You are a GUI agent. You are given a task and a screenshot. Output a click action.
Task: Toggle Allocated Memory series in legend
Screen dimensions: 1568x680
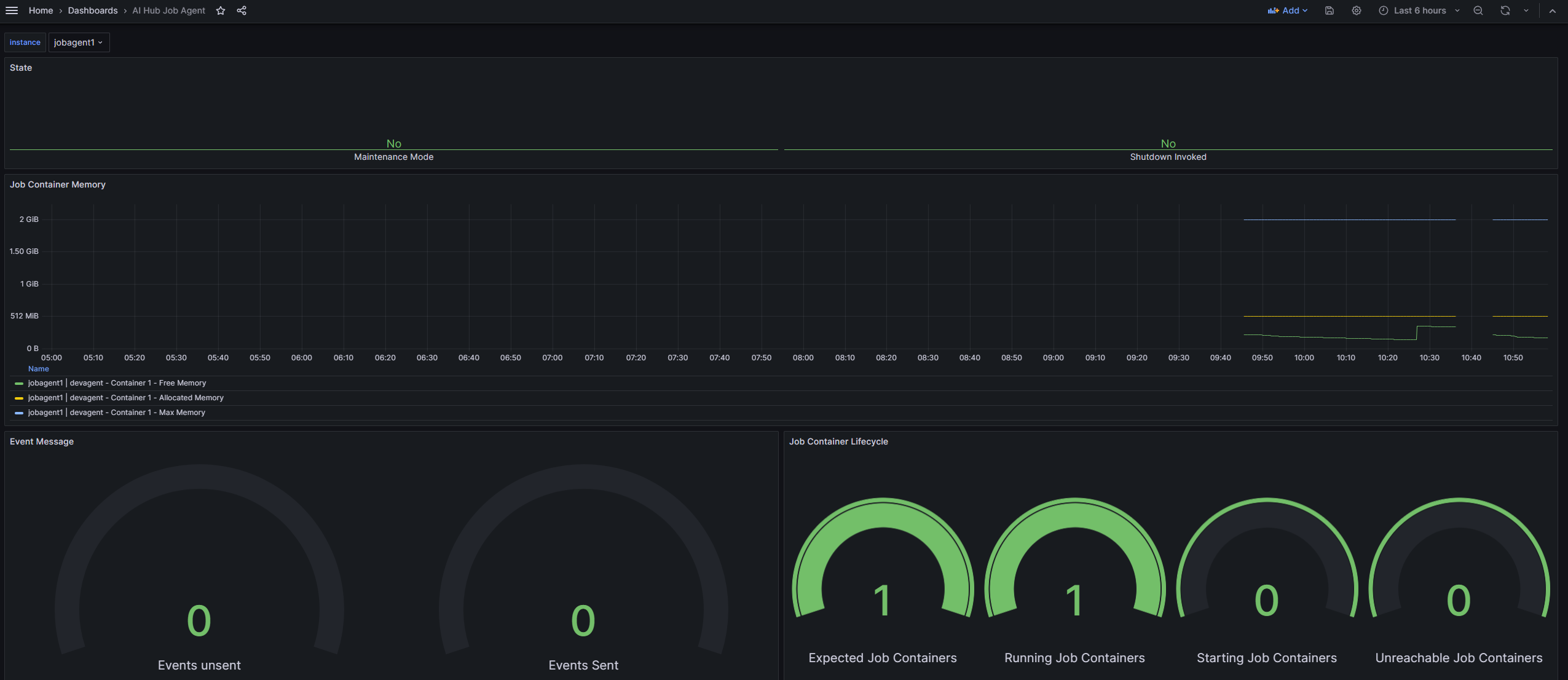click(125, 398)
